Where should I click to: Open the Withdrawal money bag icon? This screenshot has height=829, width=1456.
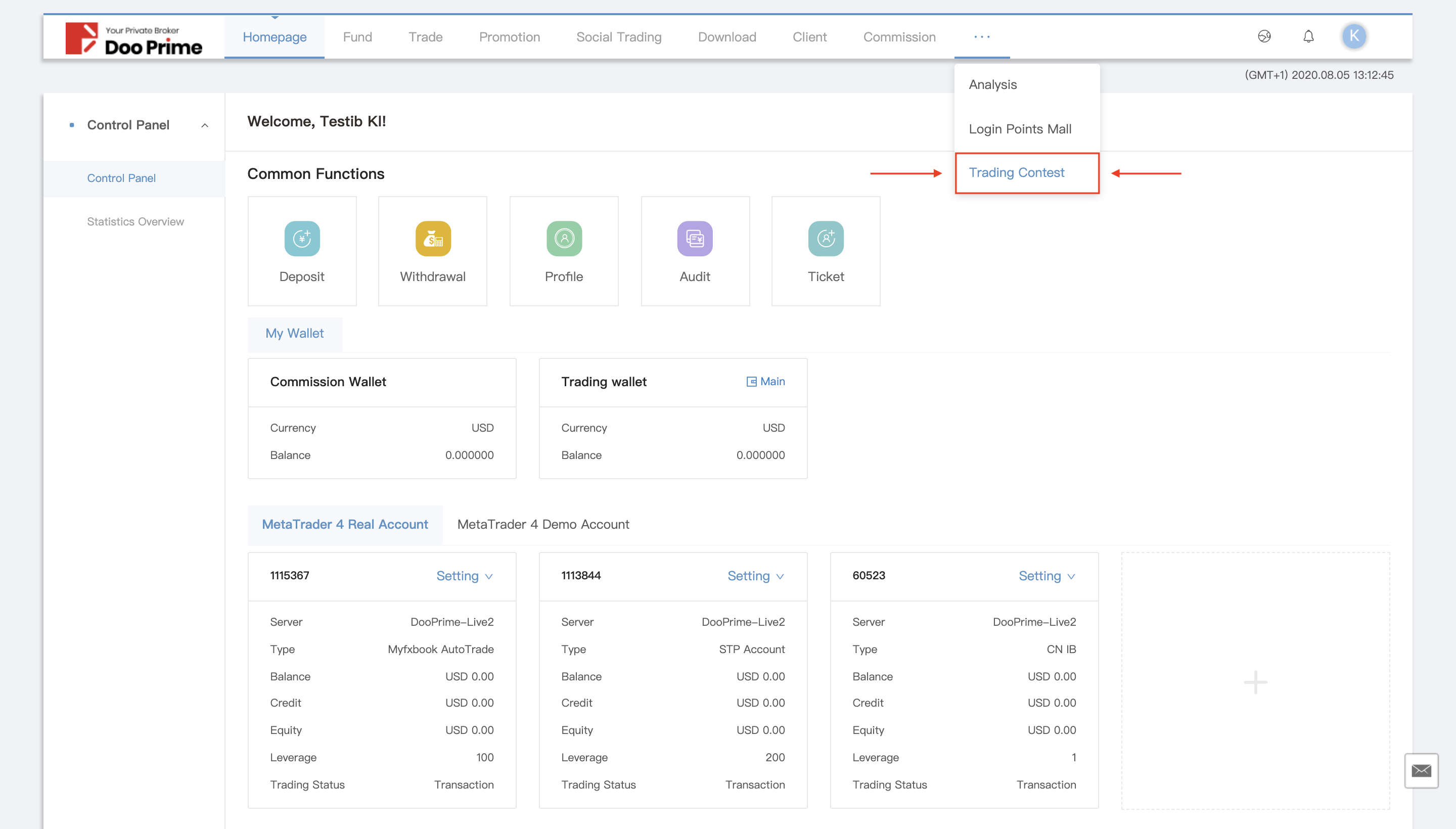(x=433, y=239)
